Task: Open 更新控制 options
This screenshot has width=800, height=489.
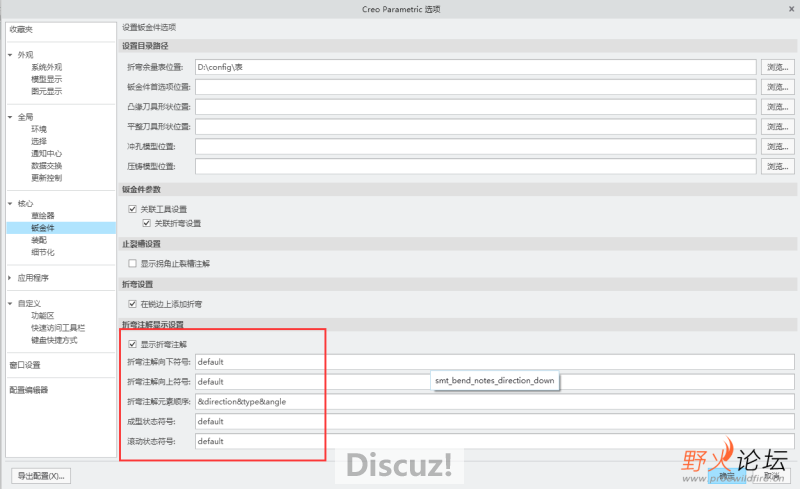Action: [x=46, y=178]
